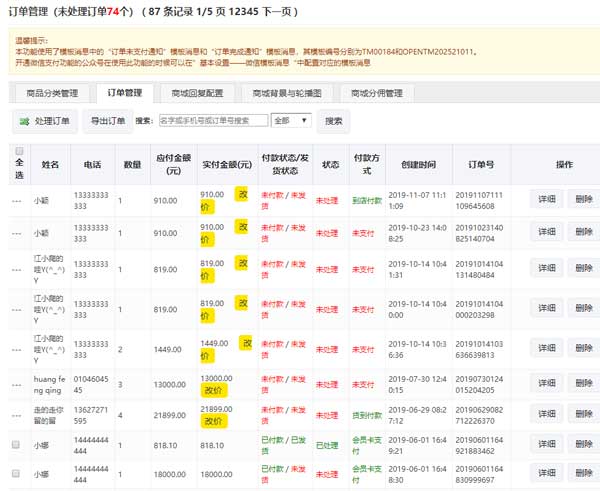600x491 pixels.
Task: Click the huang feng qing customer name
Action: [49, 385]
